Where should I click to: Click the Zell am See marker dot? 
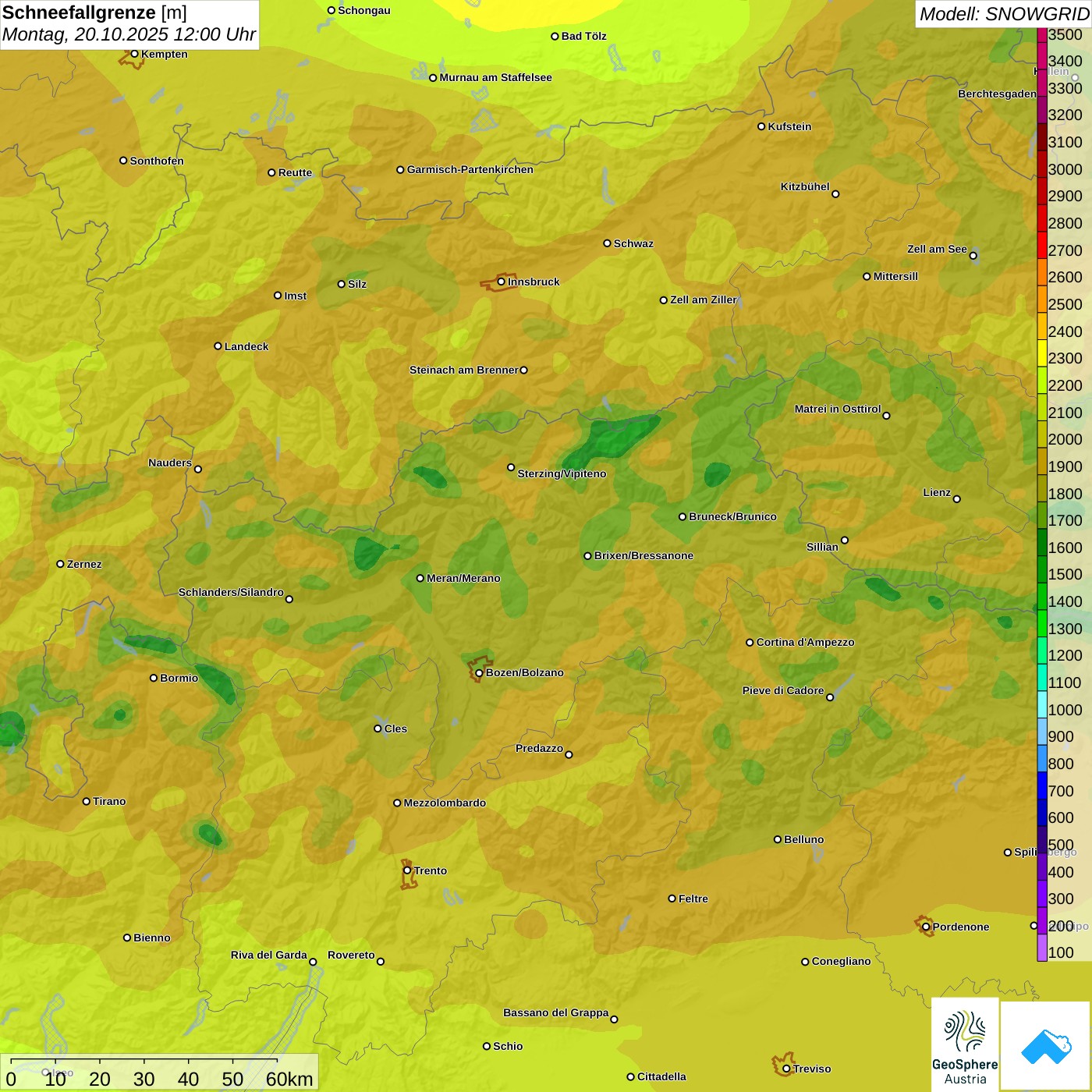(x=973, y=256)
